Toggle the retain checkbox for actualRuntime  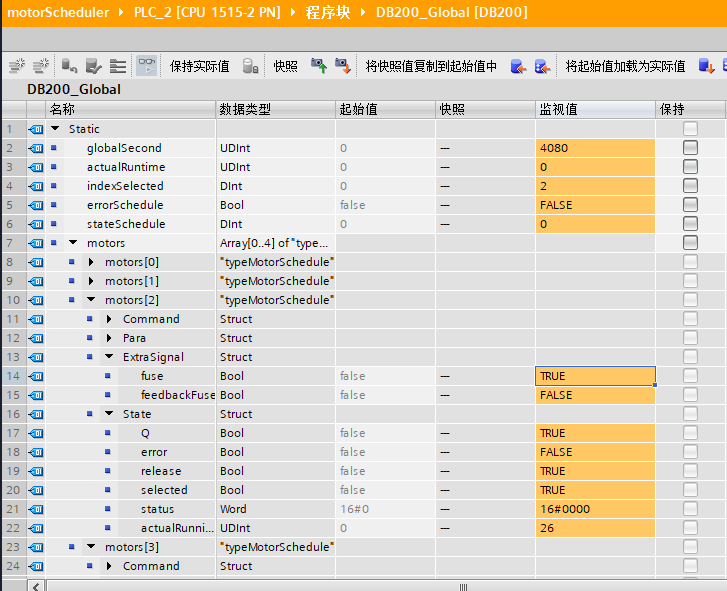click(x=690, y=167)
